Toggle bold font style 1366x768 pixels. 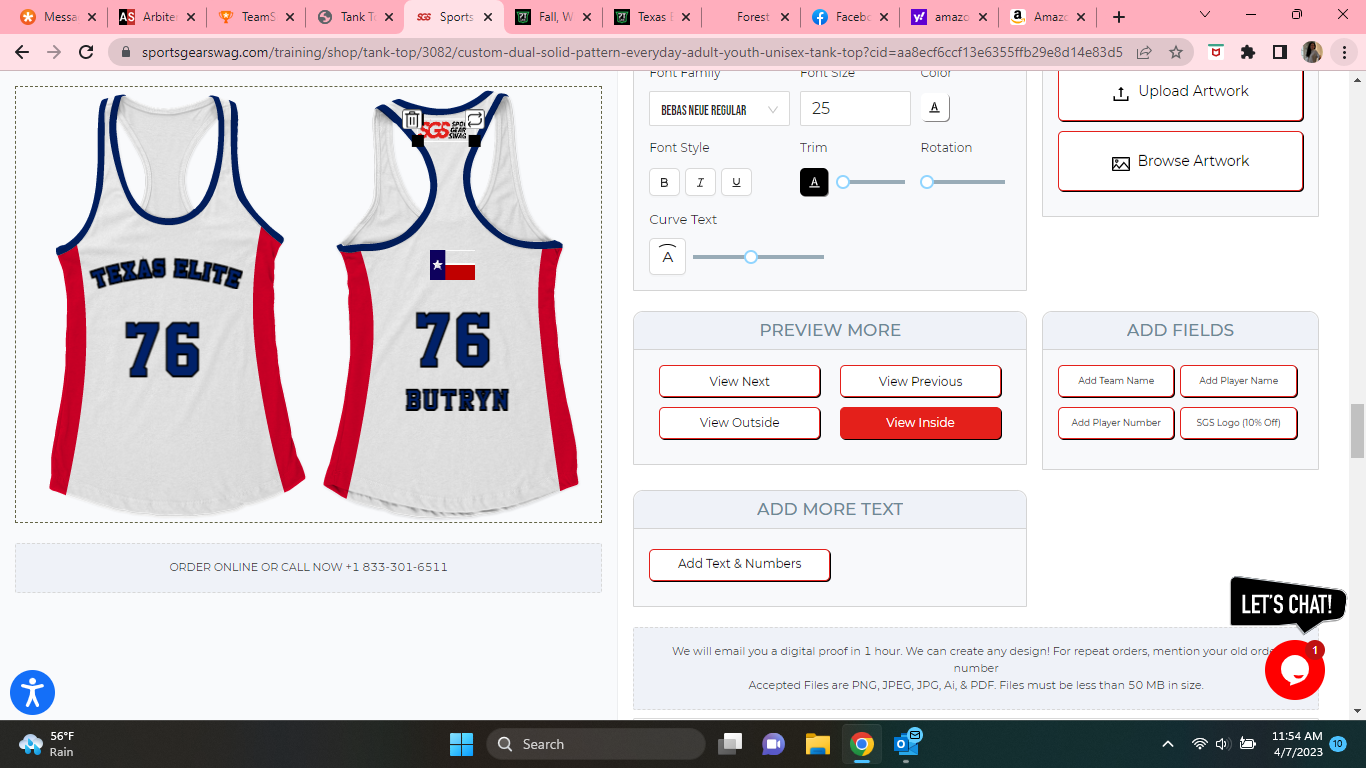tap(664, 182)
